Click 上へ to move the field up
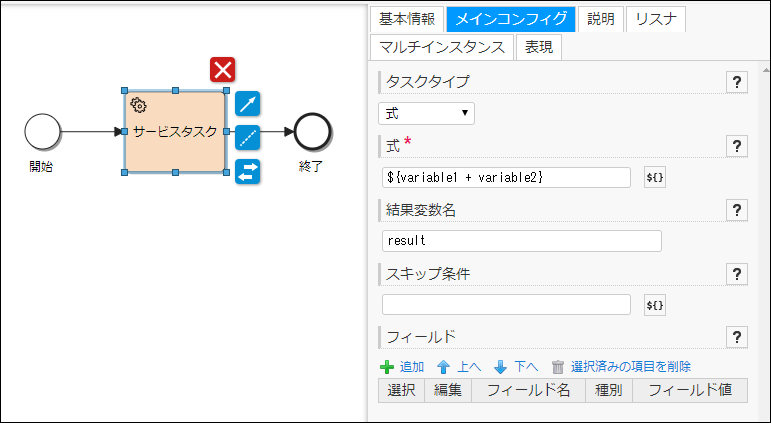This screenshot has height=423, width=771. 460,367
